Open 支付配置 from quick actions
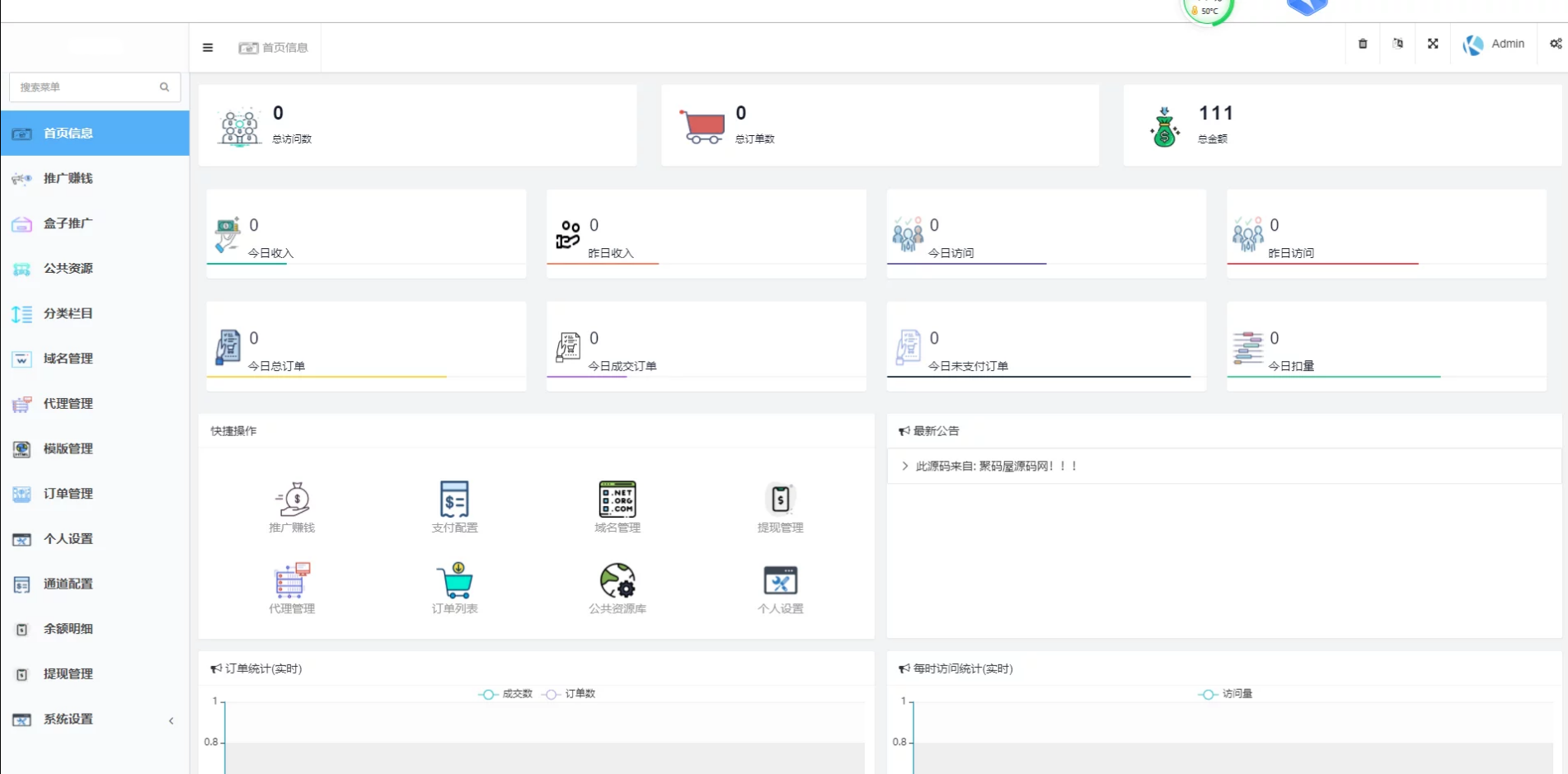The height and width of the screenshot is (774, 1568). click(x=454, y=500)
